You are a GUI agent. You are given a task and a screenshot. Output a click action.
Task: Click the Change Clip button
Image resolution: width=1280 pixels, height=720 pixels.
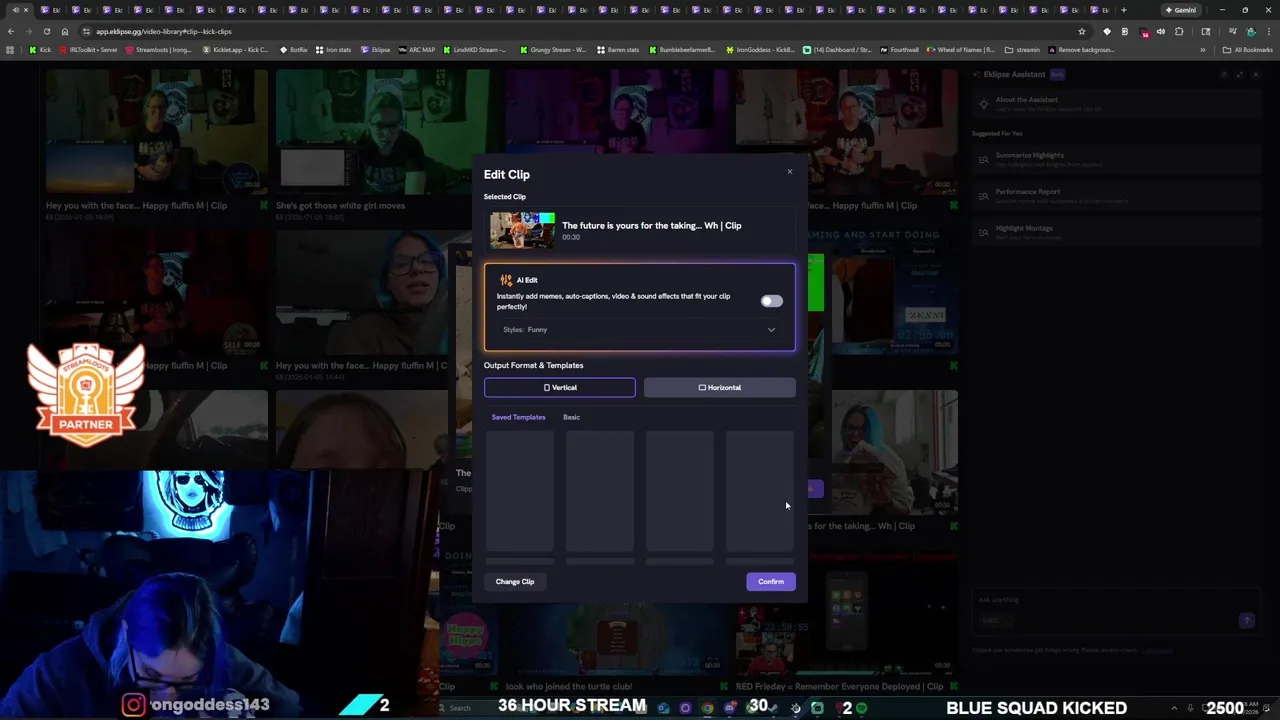coord(515,581)
